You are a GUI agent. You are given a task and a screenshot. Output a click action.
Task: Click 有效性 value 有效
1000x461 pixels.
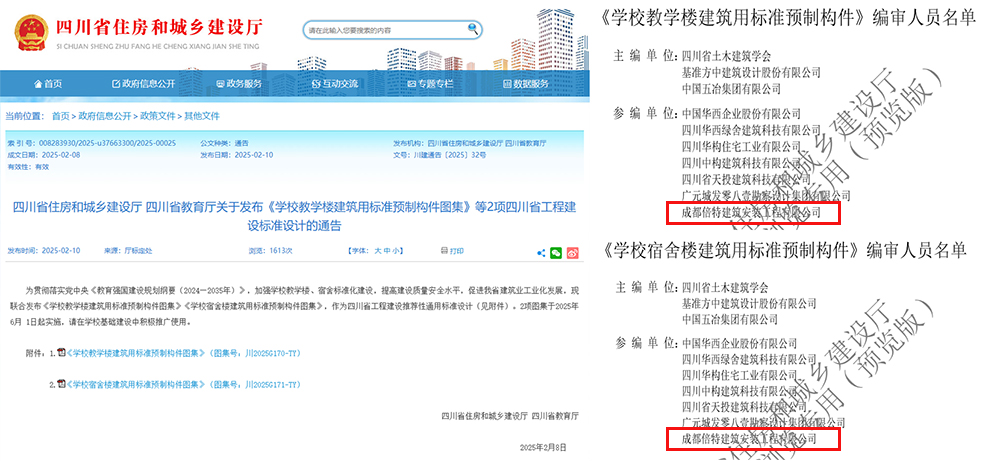pos(42,166)
